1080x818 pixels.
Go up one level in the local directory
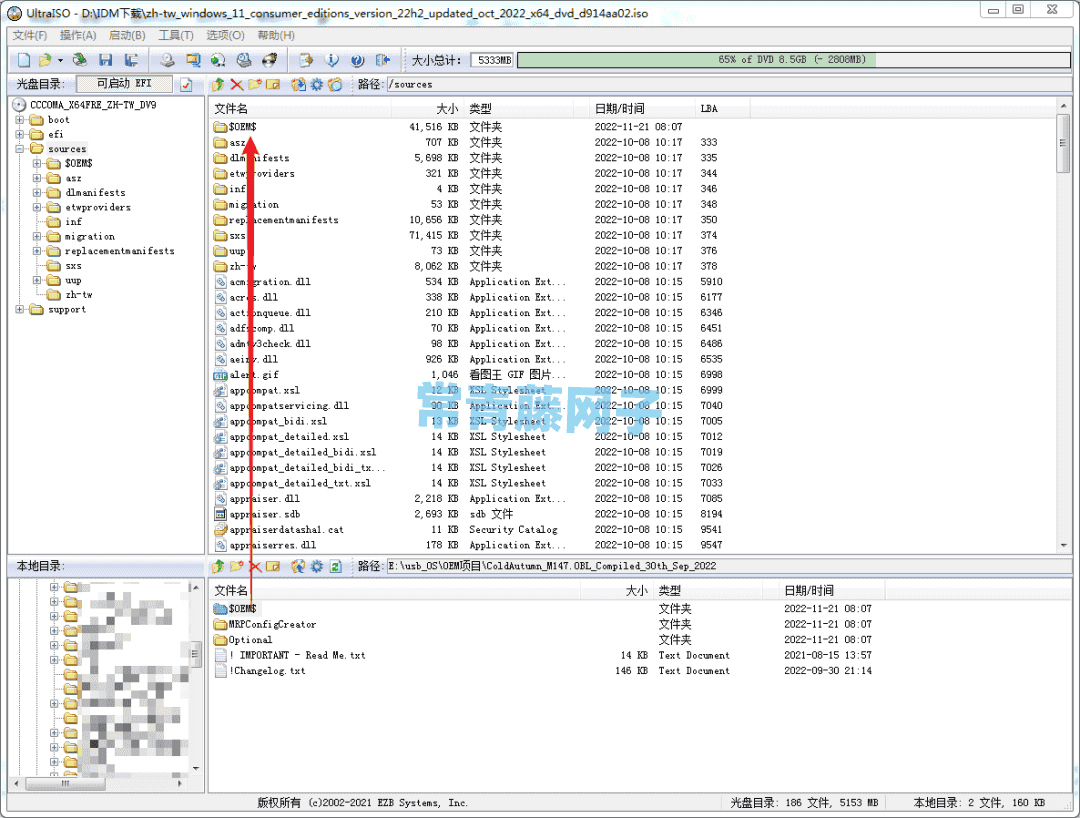click(x=218, y=566)
